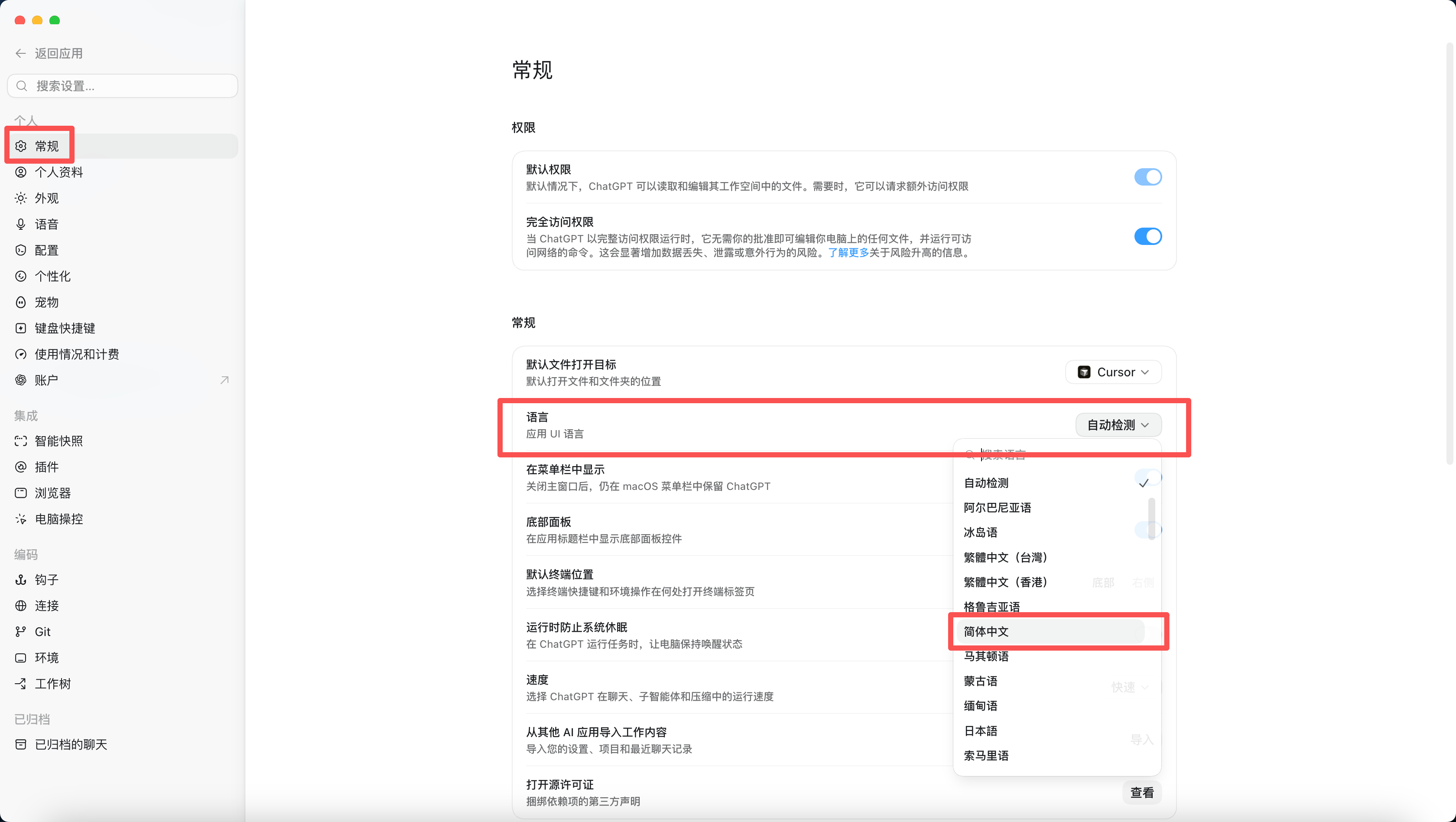The width and height of the screenshot is (1456, 822).
Task: Toggle the 默认权限 switch
Action: point(1148,177)
